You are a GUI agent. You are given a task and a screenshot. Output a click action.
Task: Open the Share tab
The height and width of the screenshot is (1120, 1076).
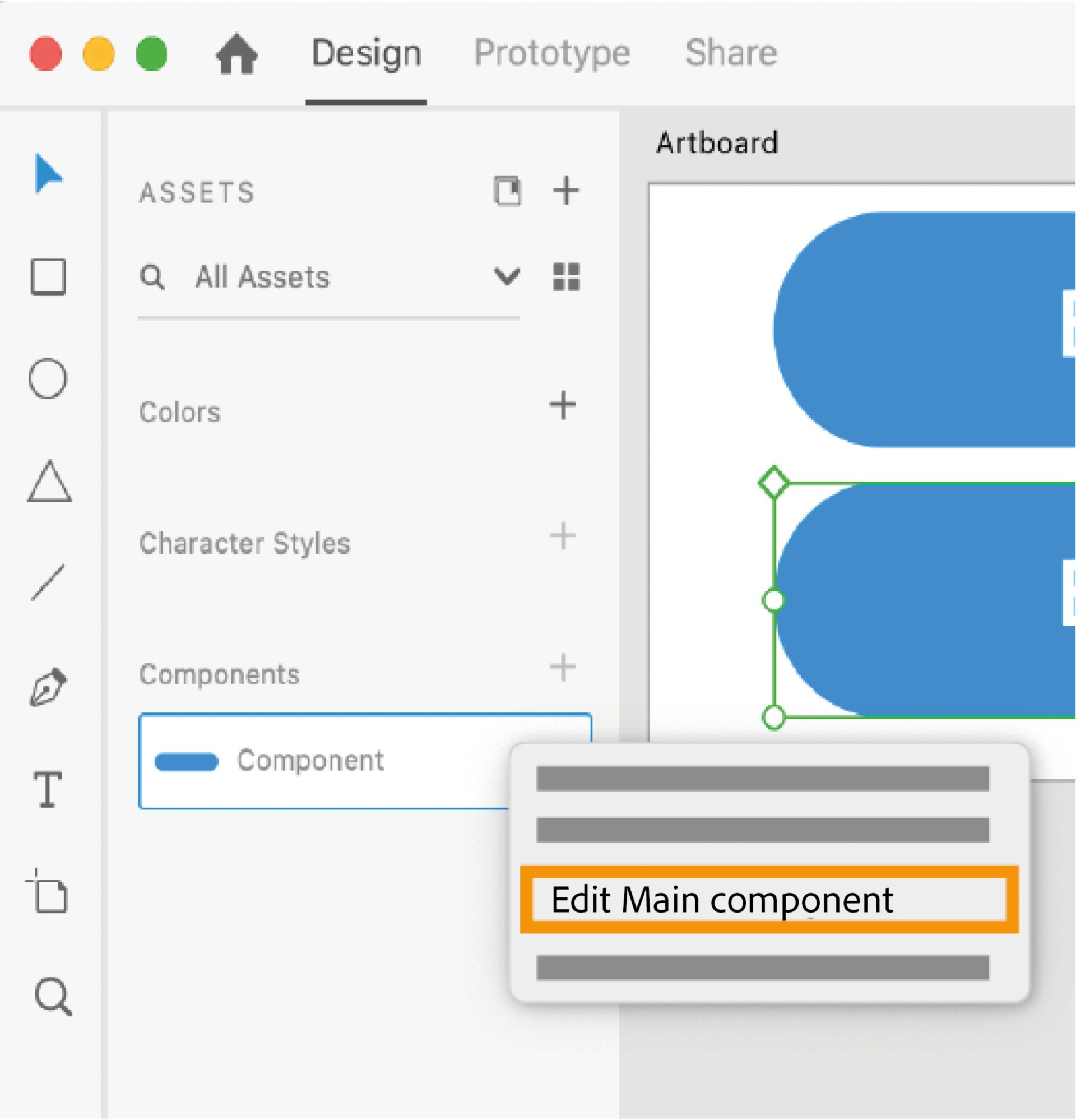click(731, 53)
